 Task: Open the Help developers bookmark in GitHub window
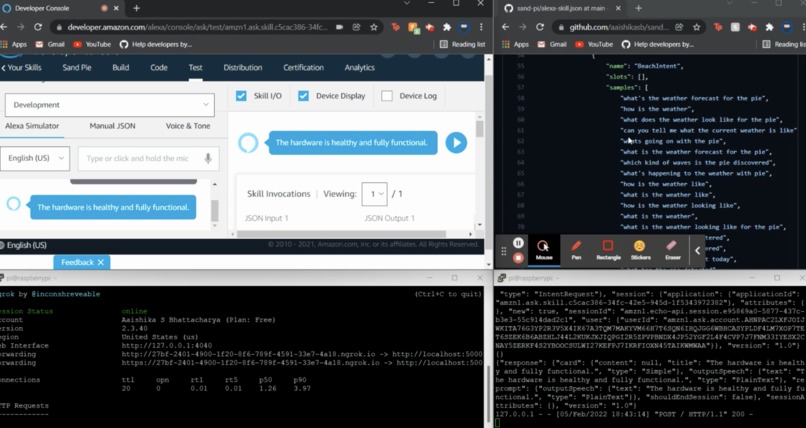coord(658,44)
